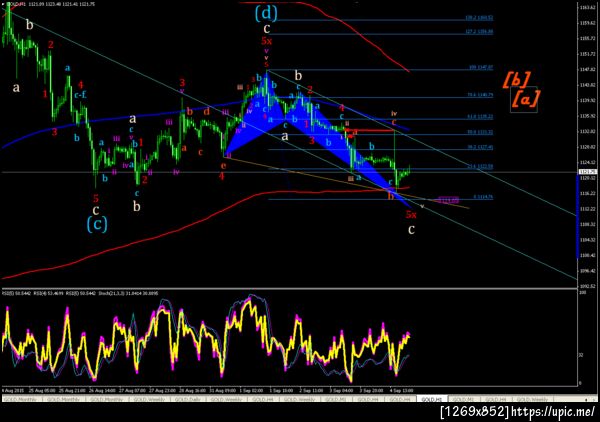Select the 61.8 Fibonacci level label

pos(480,116)
